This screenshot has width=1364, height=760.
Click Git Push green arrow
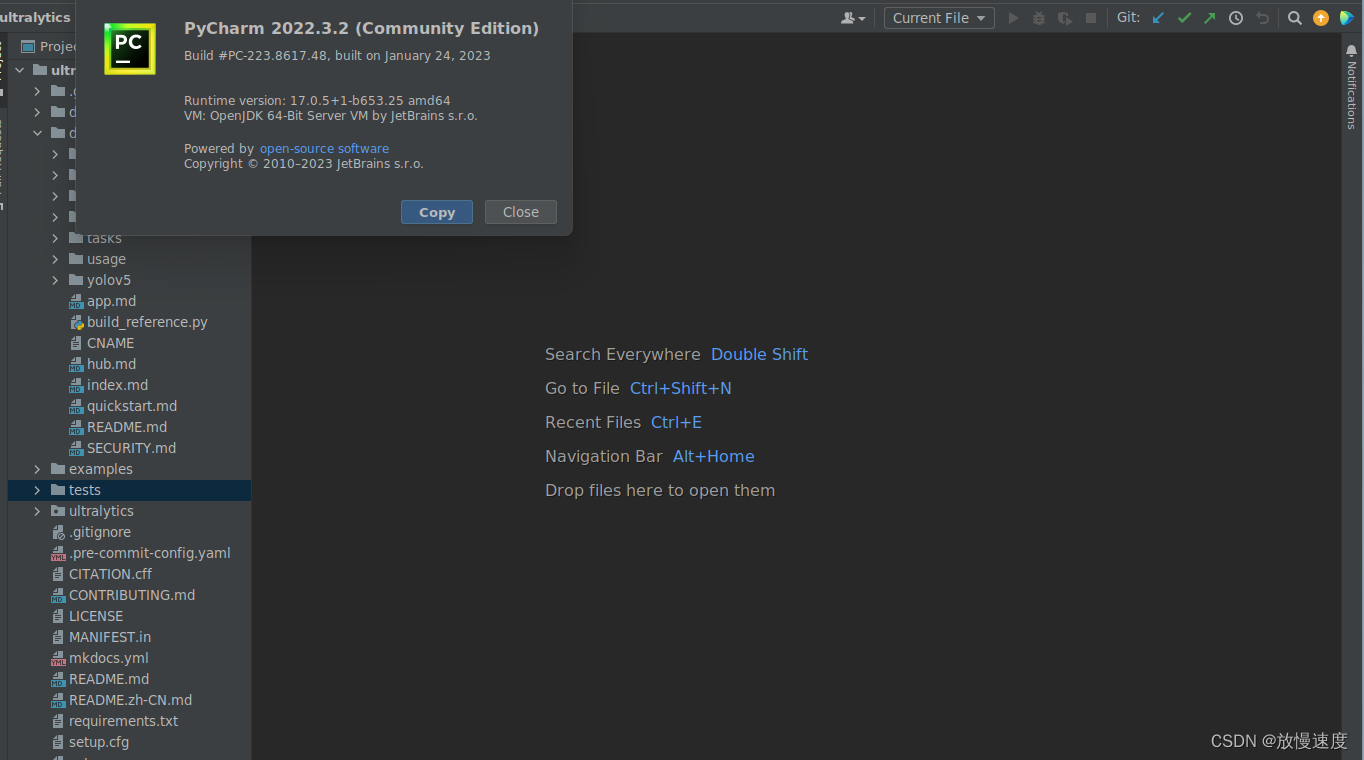(x=1210, y=18)
